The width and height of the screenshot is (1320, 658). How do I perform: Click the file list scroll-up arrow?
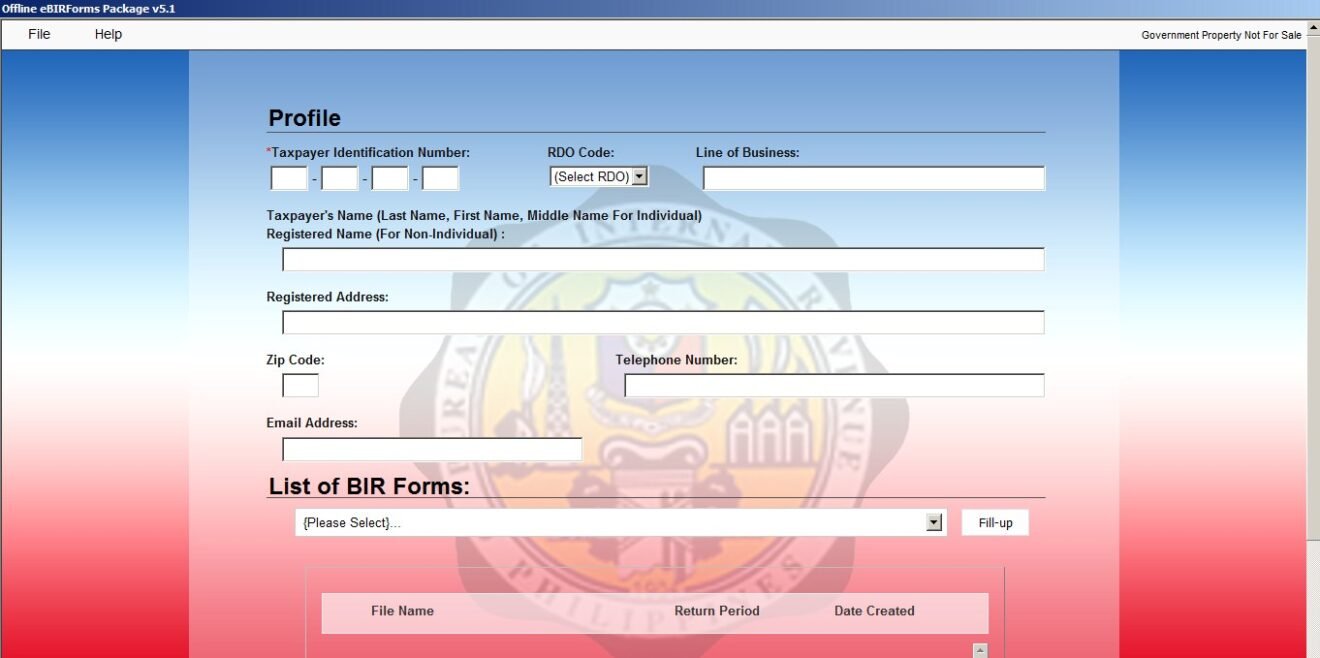tap(980, 651)
